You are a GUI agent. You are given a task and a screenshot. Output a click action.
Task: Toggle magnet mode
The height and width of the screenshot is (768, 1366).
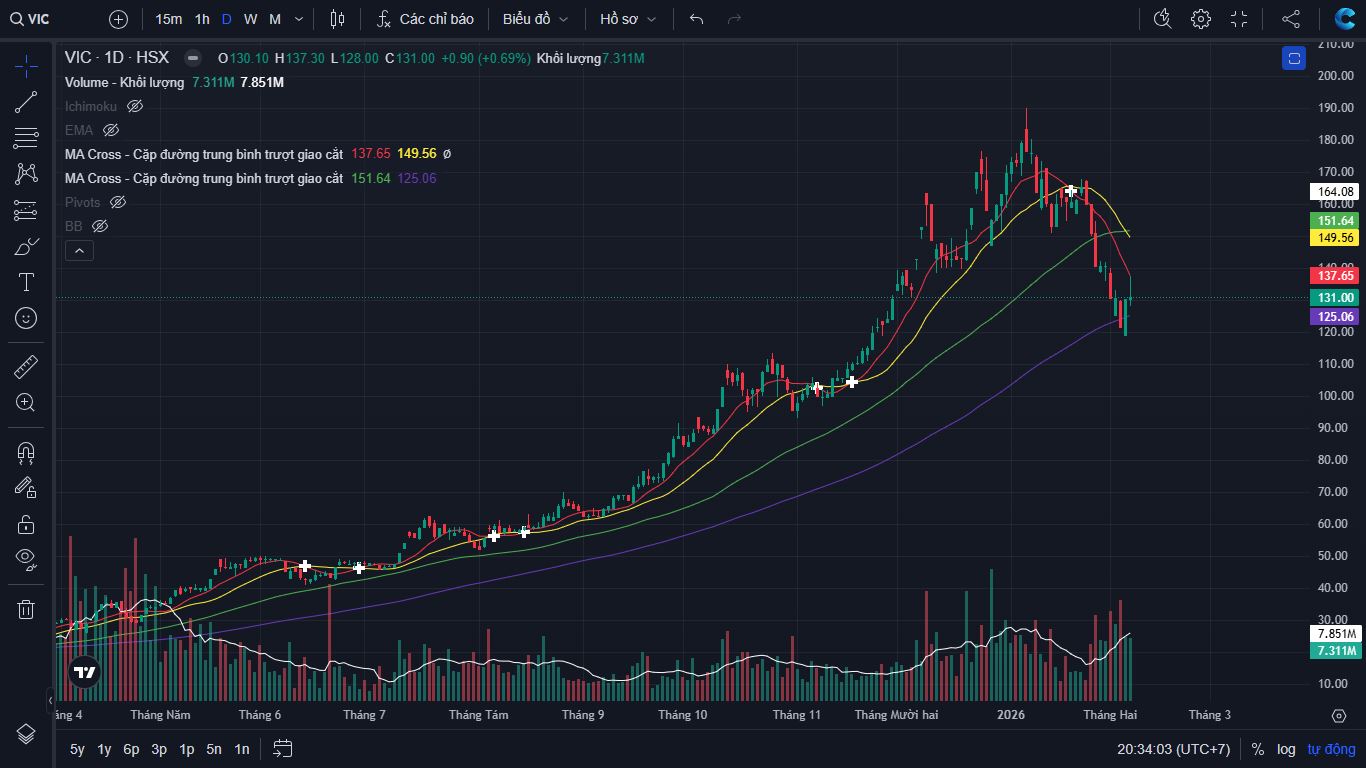tap(26, 452)
